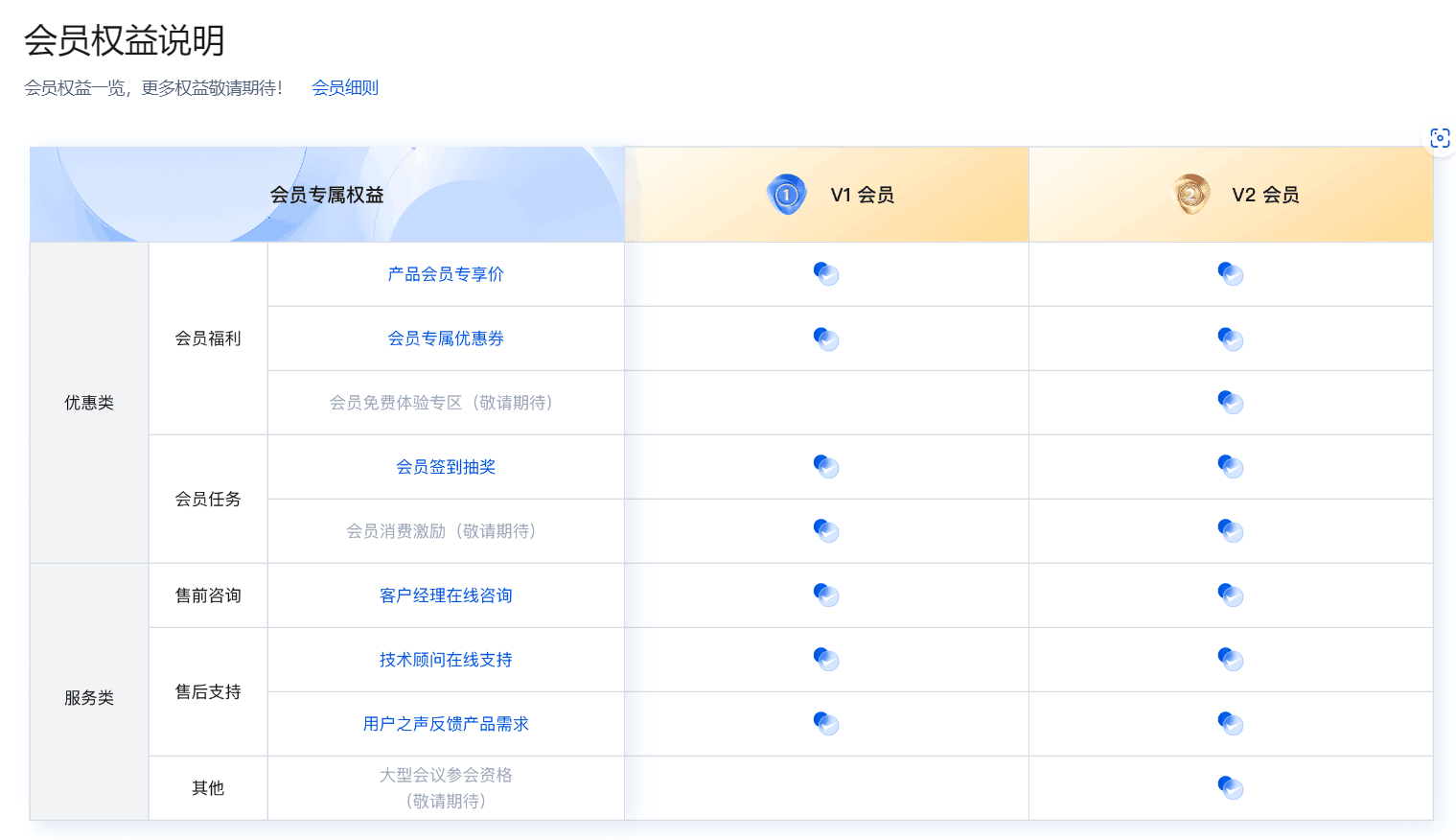Open 客户经理在线咨询 link
Screen dimensions: 1456x840
pyautogui.click(x=446, y=595)
